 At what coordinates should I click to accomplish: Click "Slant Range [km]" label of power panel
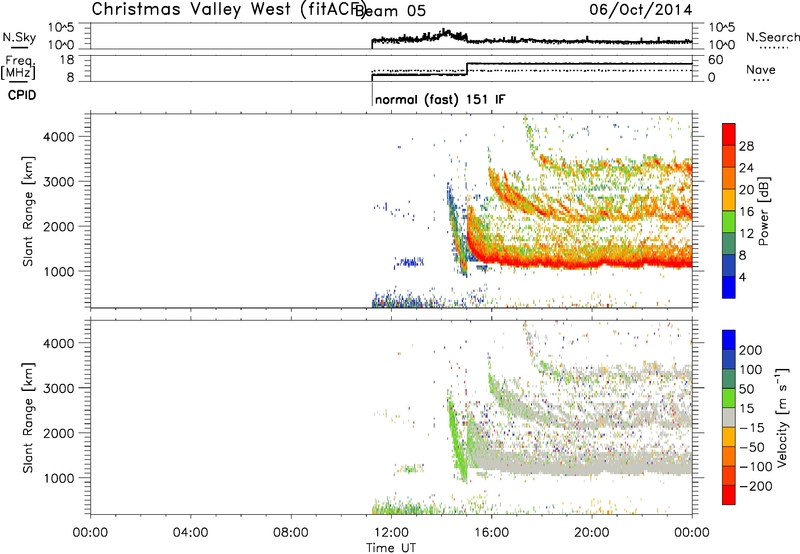[28, 212]
